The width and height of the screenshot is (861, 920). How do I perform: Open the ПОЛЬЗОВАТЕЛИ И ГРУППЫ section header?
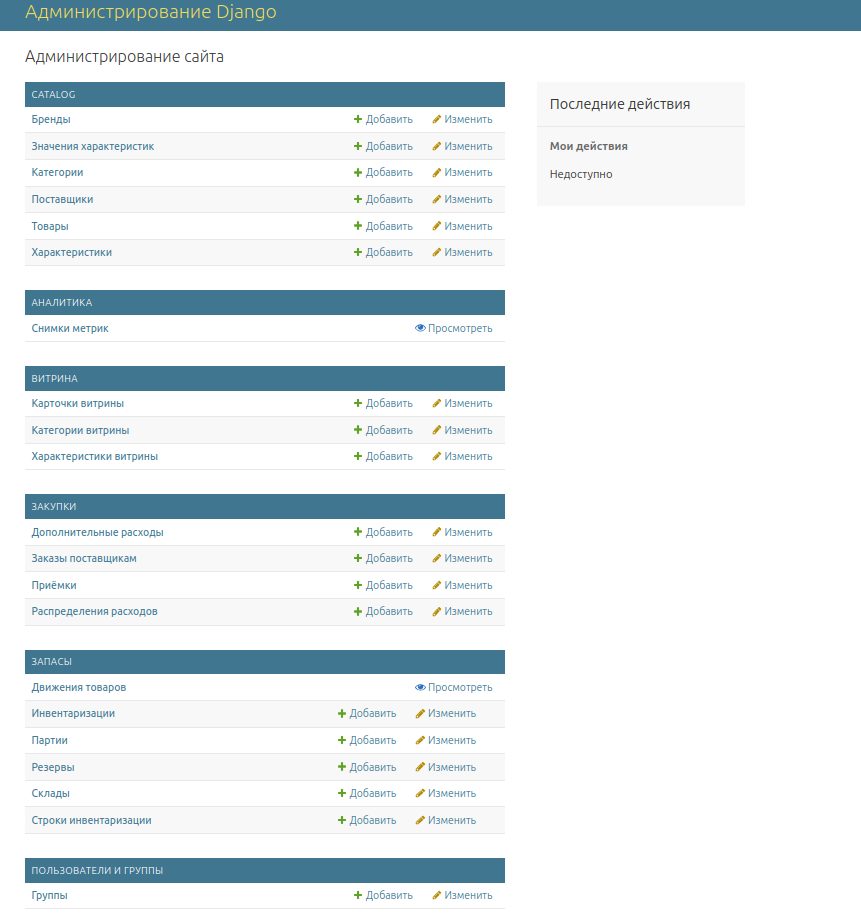click(x=97, y=870)
